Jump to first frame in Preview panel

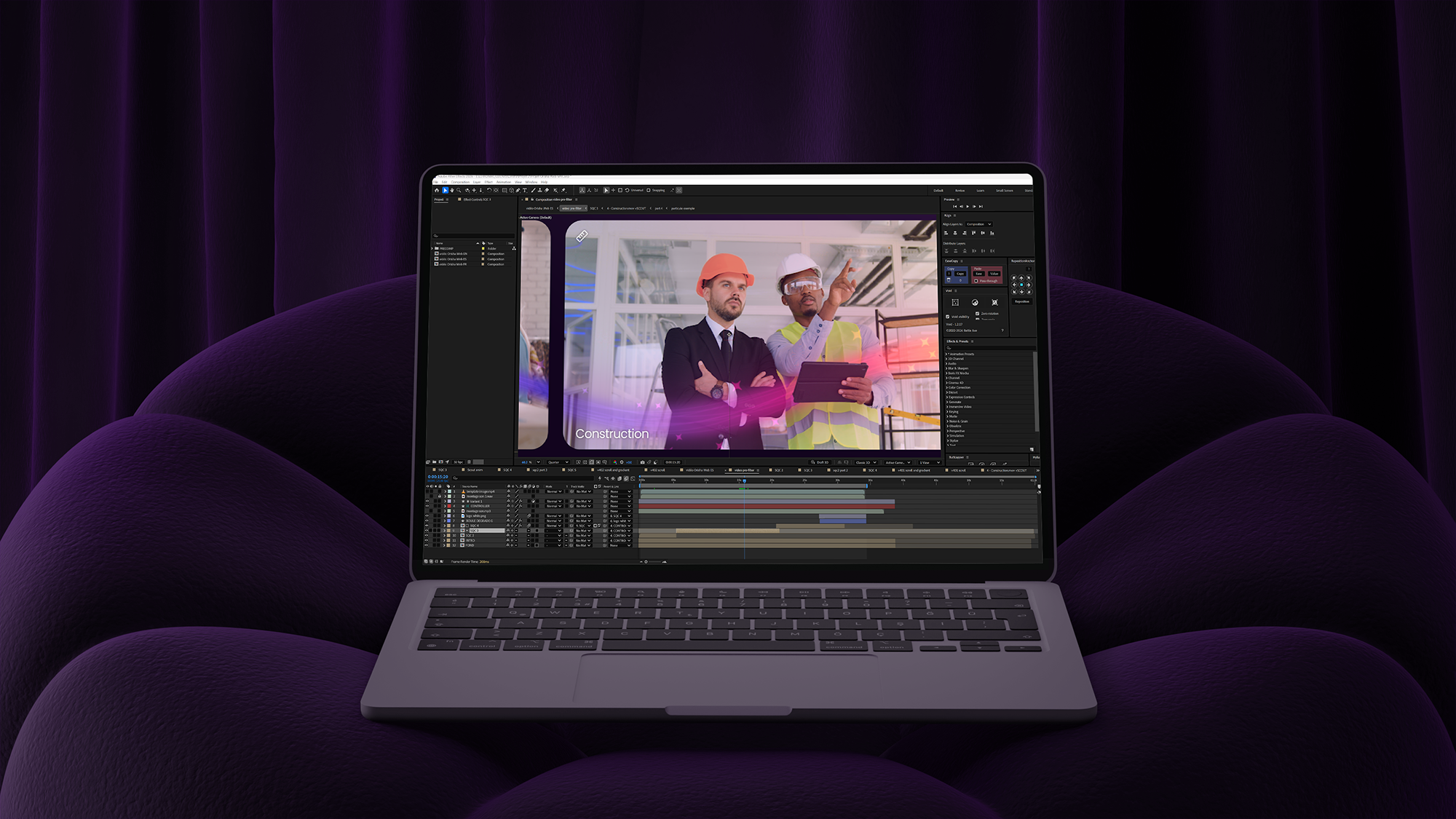coord(954,207)
